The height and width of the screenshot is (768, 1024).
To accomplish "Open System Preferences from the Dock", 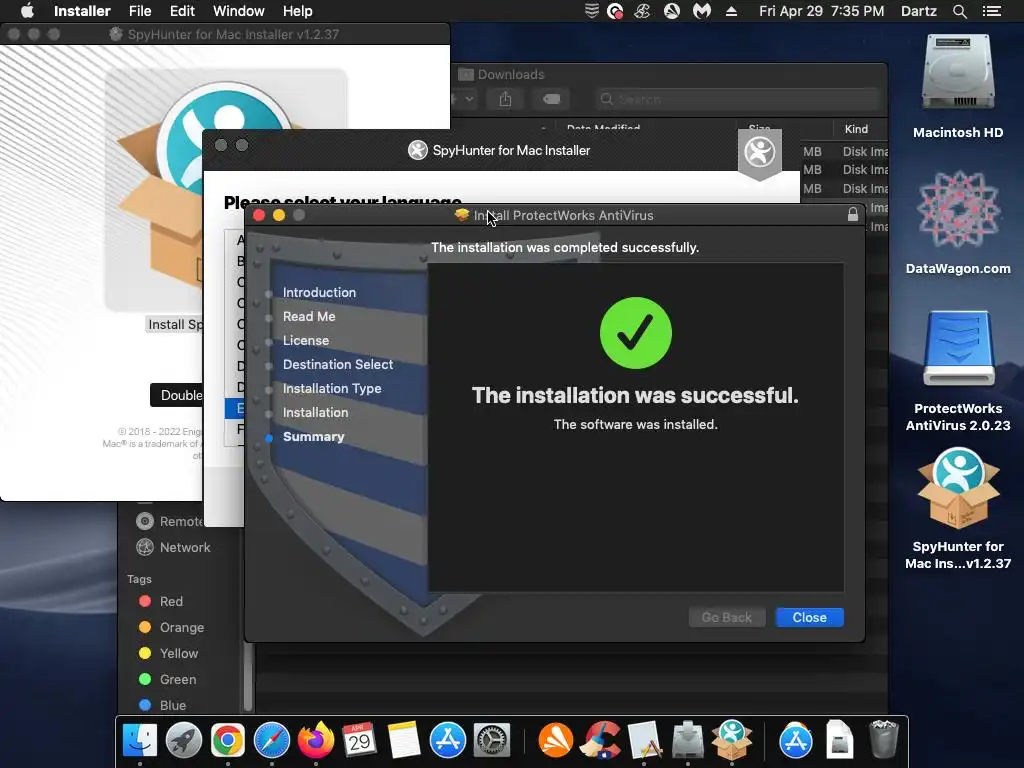I will (x=491, y=741).
